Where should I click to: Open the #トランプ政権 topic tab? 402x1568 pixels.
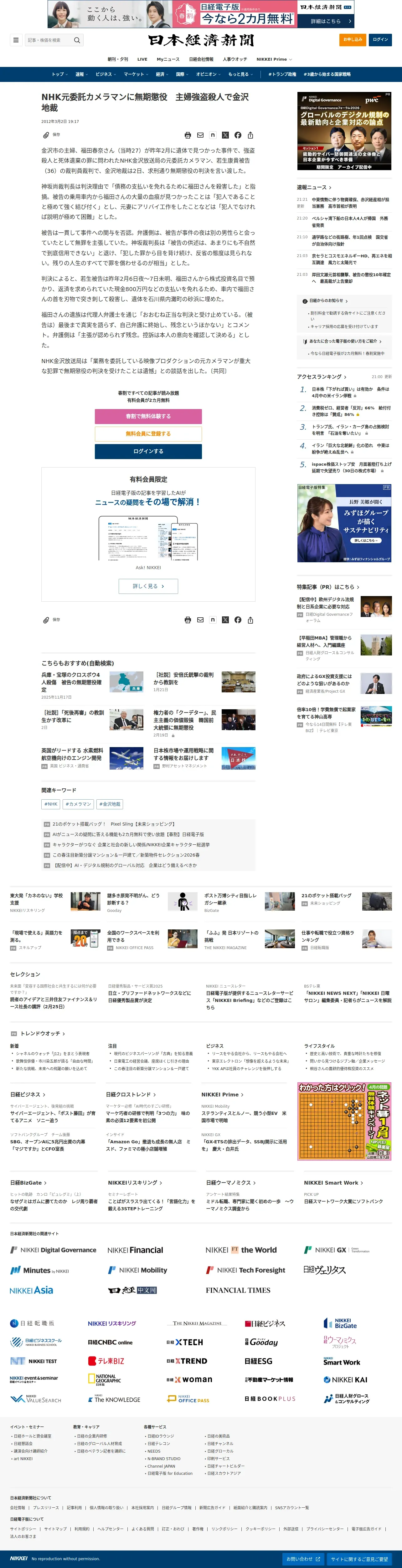pyautogui.click(x=283, y=74)
